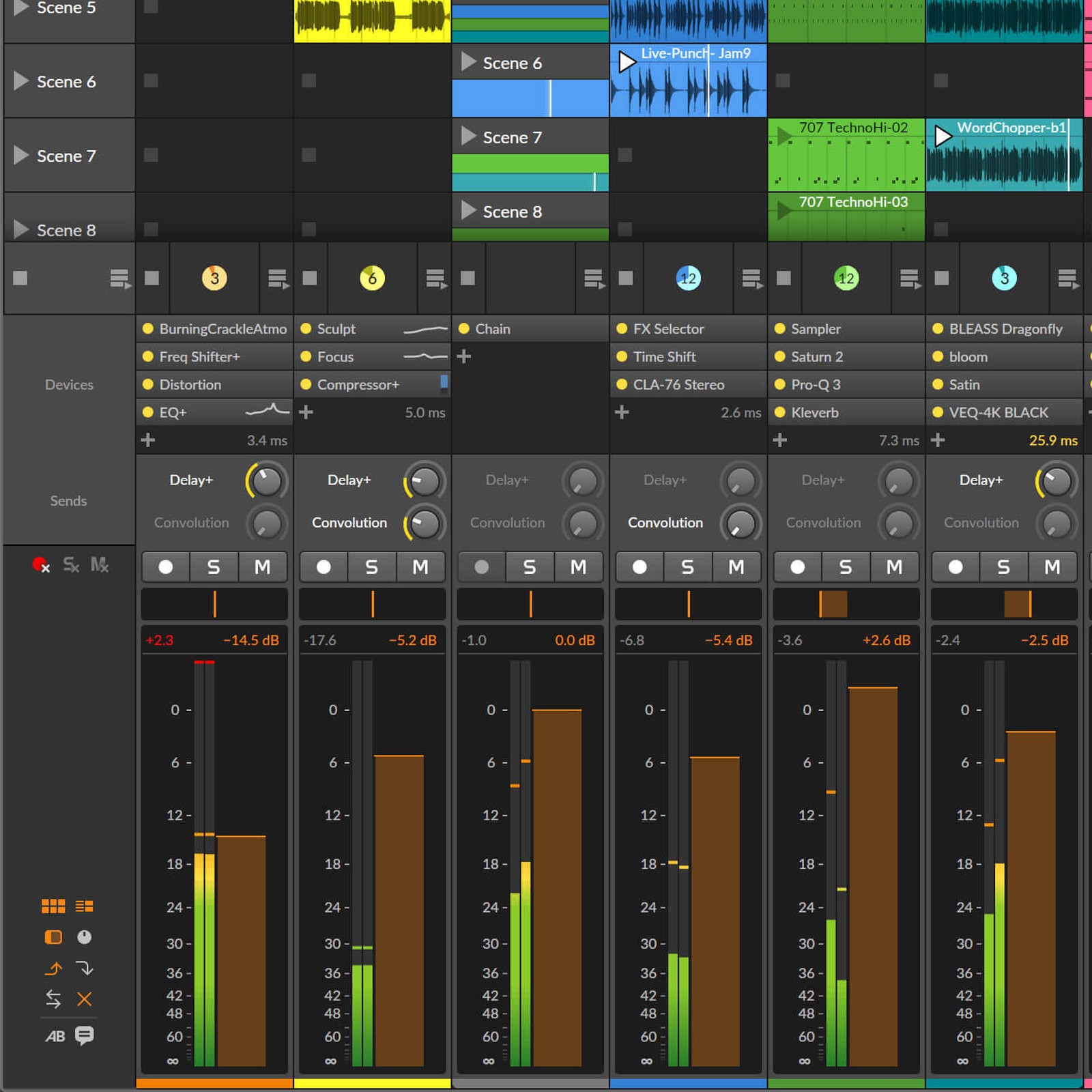Viewport: 1092px width, 1092px height.
Task: Open FX Selector track's clip launcher menu
Action: (x=751, y=278)
